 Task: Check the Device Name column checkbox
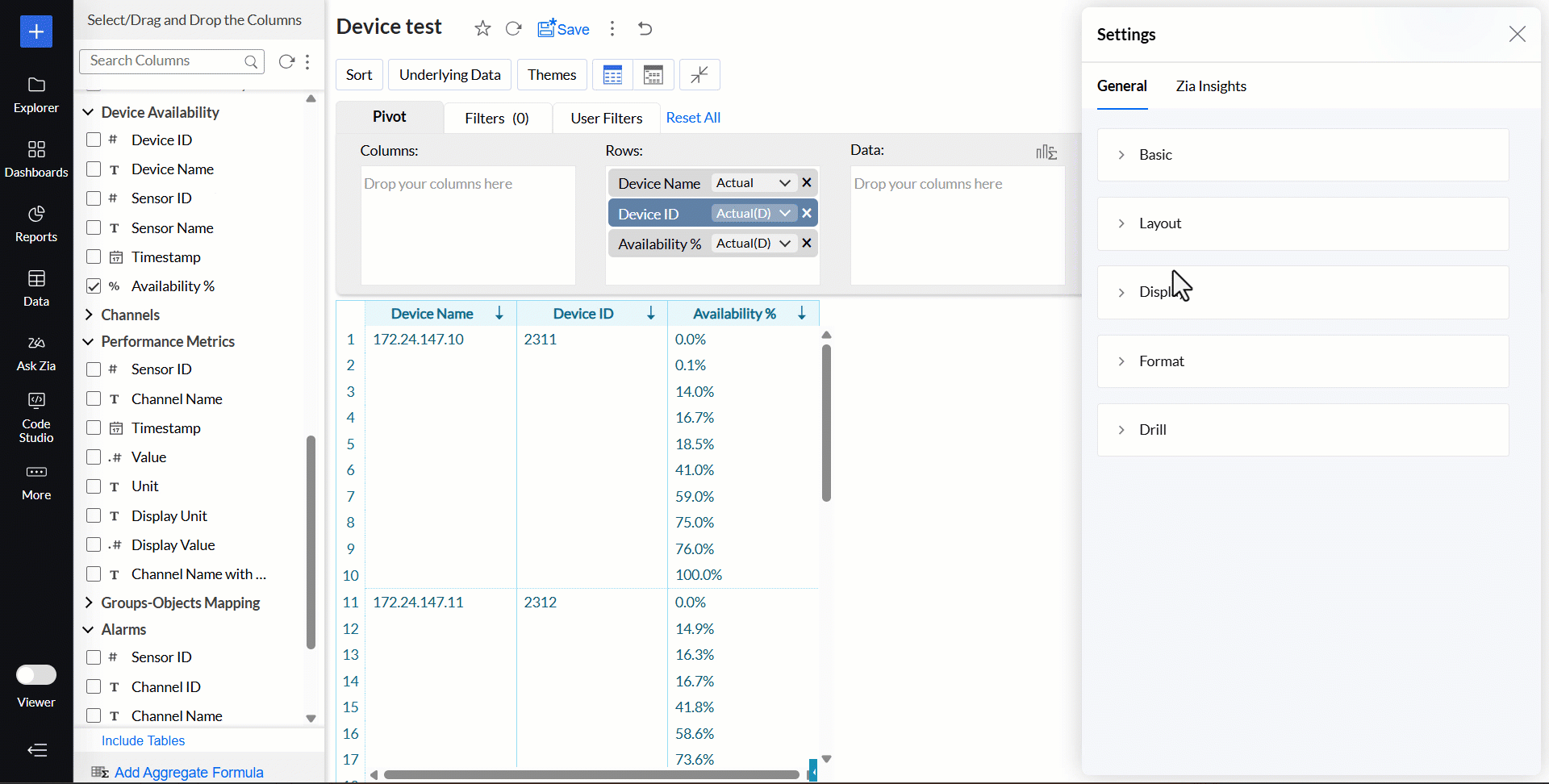94,169
